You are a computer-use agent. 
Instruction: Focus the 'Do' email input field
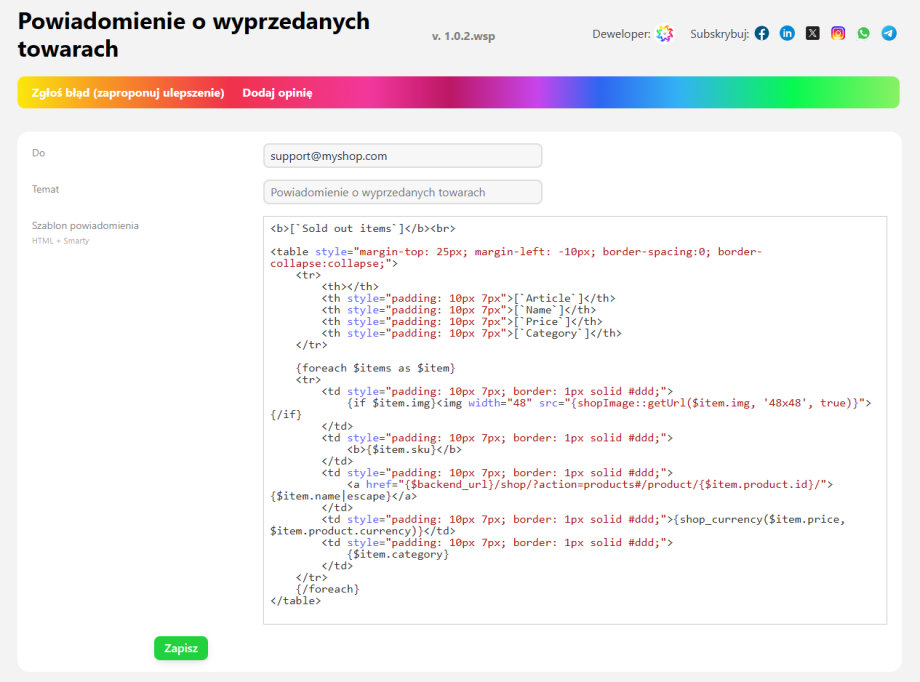click(402, 156)
